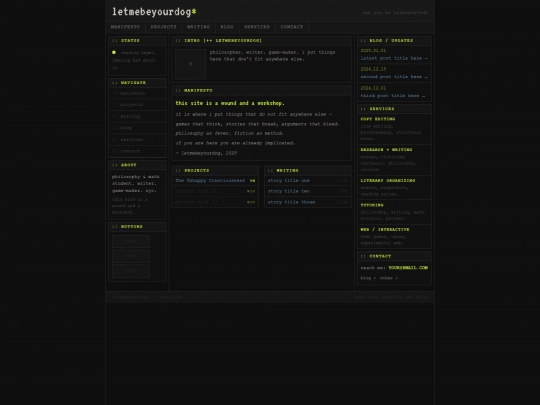The image size is (540, 405).
Task: Open third post title here
Action: point(393,96)
